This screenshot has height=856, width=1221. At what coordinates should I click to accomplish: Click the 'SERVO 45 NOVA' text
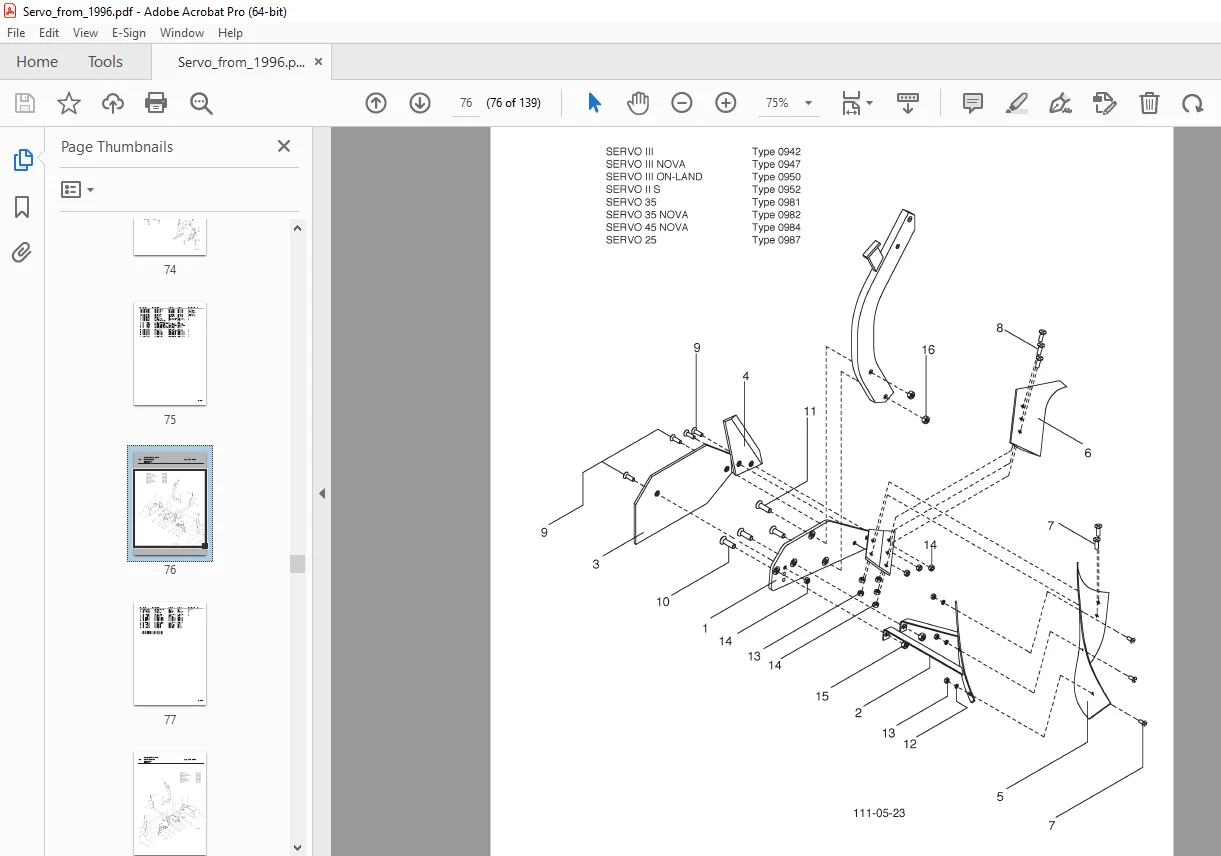point(647,227)
